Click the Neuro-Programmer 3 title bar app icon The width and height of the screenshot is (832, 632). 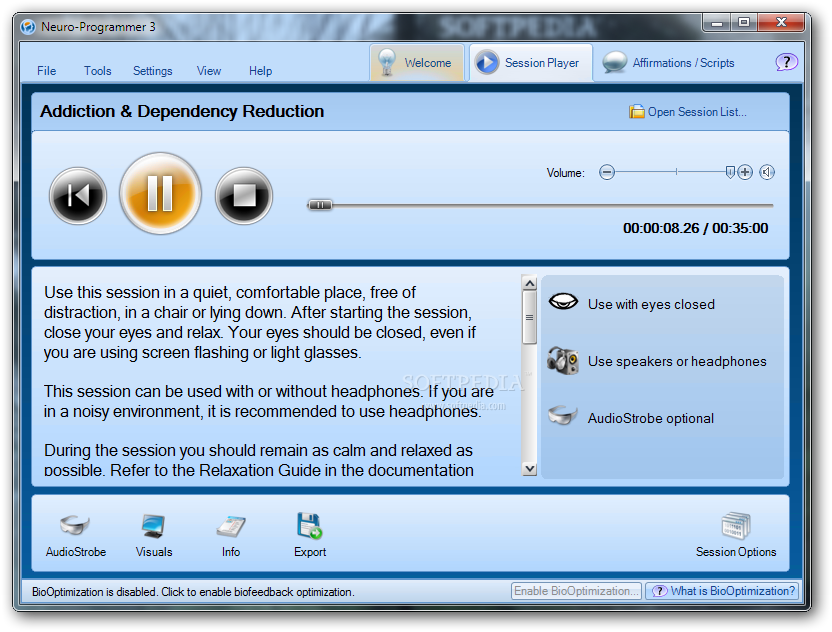coord(28,27)
